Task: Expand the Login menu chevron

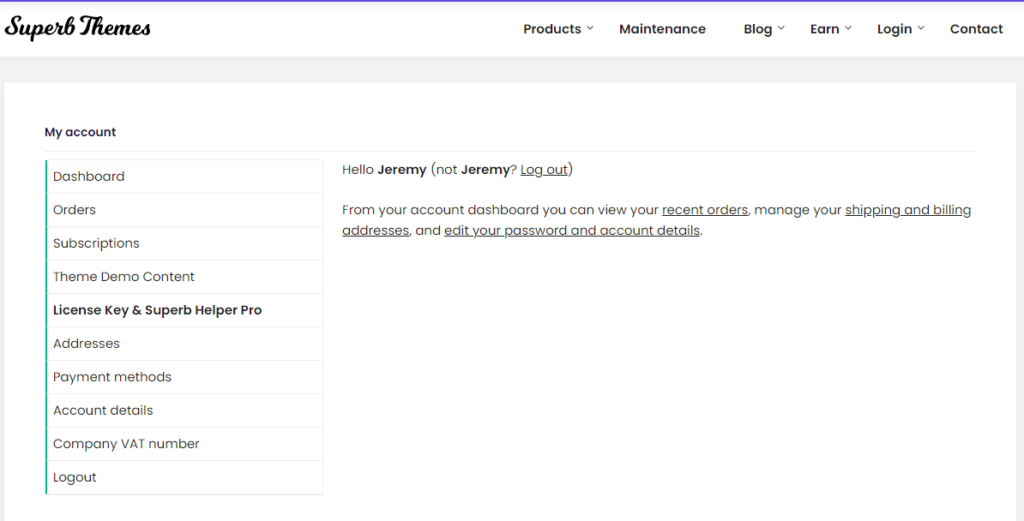Action: click(921, 28)
